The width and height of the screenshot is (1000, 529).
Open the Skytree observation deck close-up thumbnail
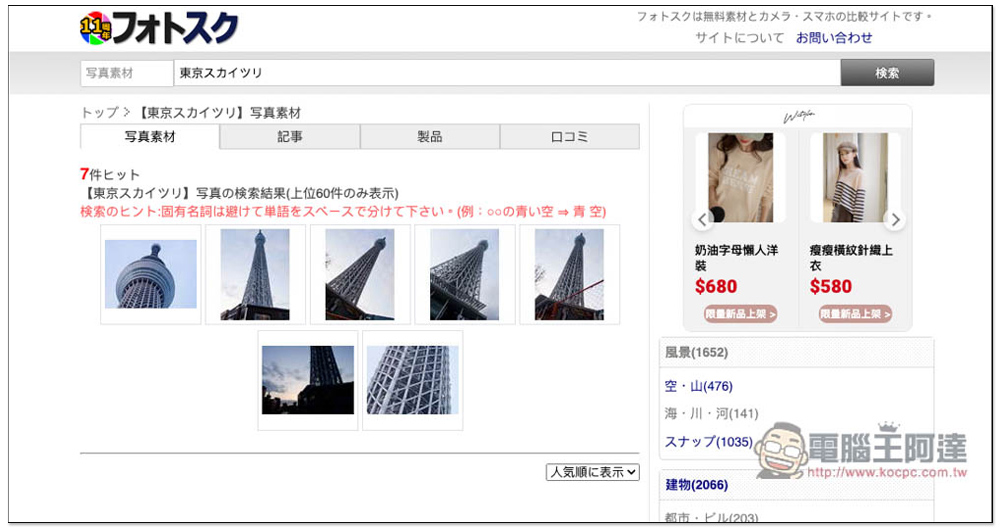(x=151, y=274)
